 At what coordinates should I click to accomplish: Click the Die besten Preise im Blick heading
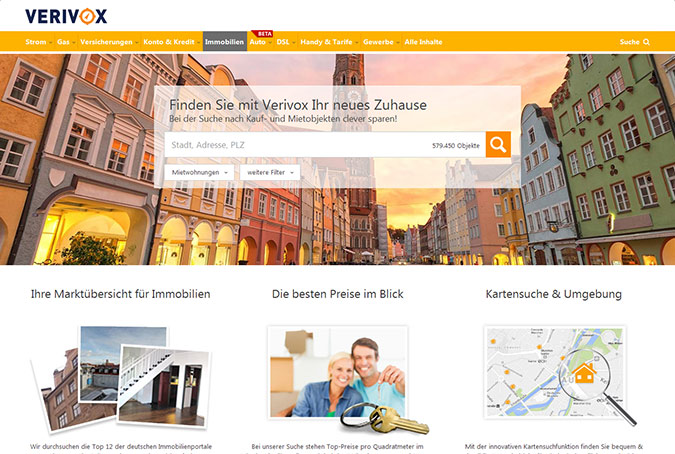[338, 294]
